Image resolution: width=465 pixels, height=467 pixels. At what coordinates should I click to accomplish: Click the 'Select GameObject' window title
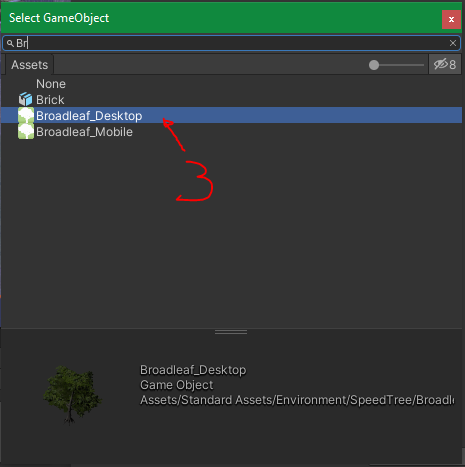pyautogui.click(x=59, y=18)
